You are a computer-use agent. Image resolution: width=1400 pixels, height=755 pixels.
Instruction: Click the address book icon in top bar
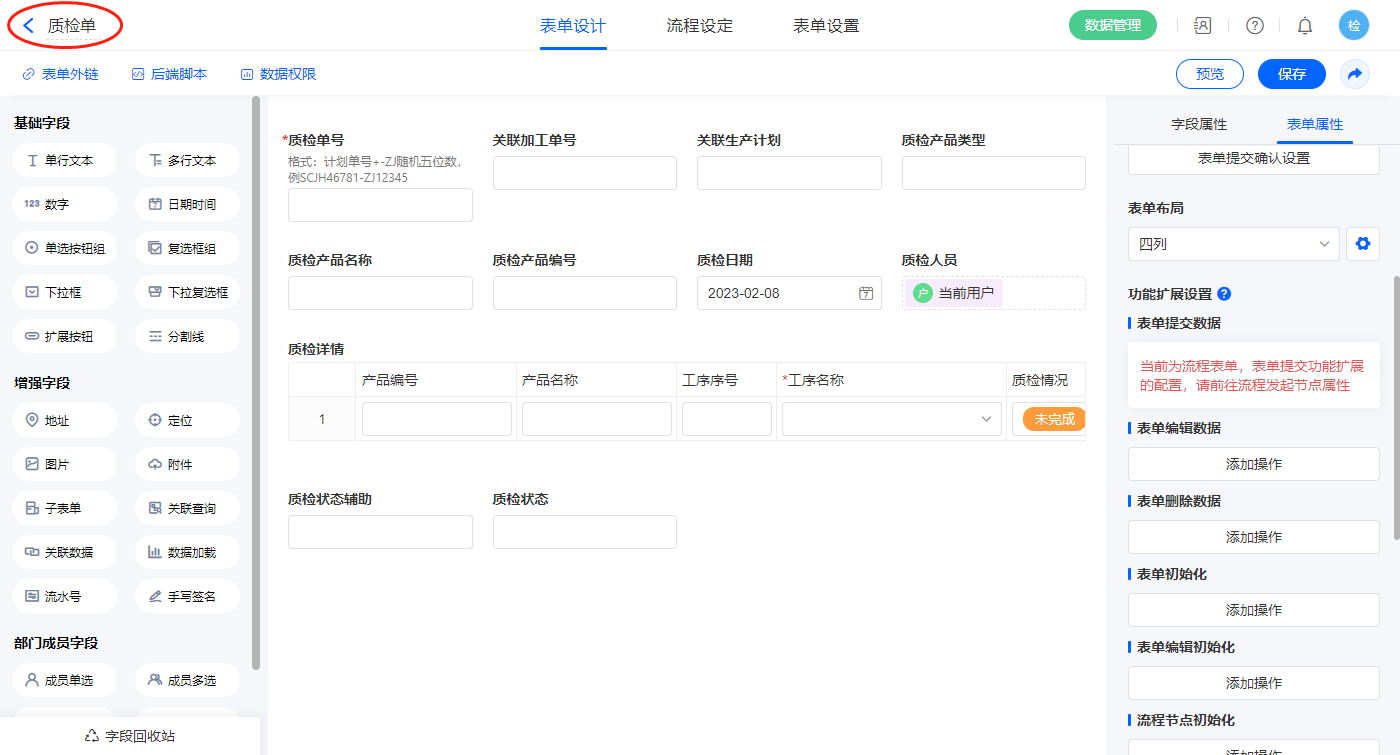pyautogui.click(x=1202, y=26)
